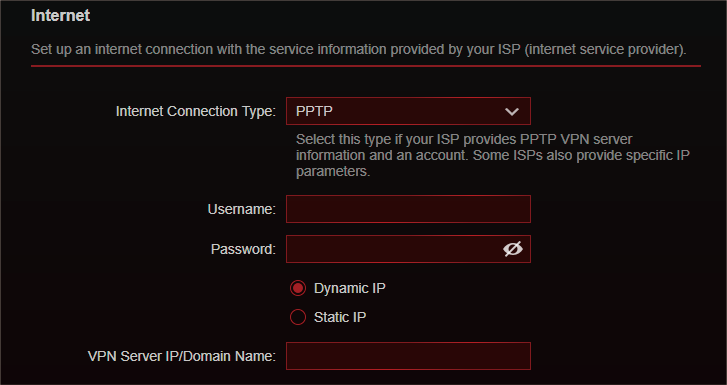Click the Internet section heading
This screenshot has height=385, width=727.
(60, 15)
